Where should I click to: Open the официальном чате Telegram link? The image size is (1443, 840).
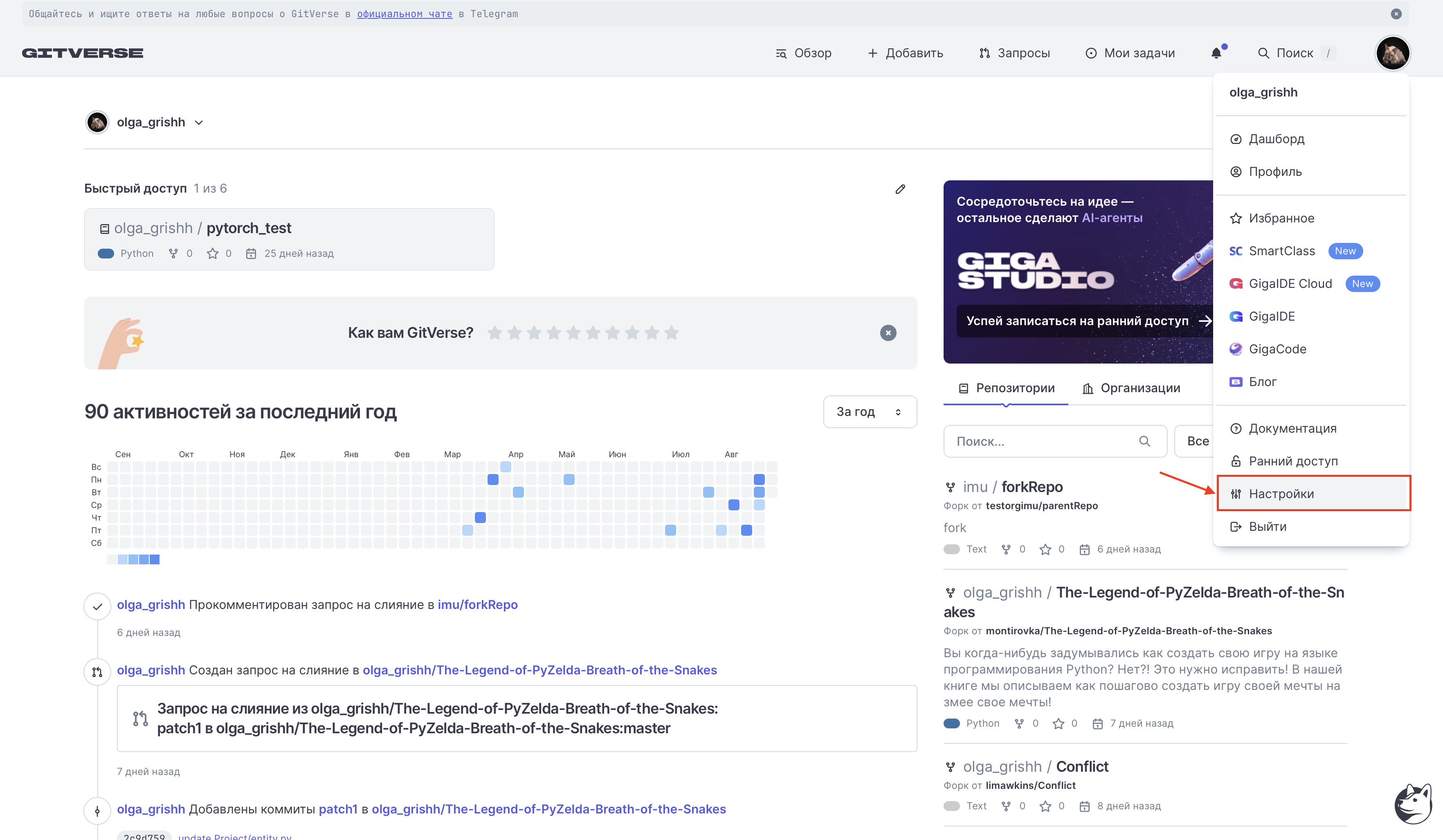404,14
